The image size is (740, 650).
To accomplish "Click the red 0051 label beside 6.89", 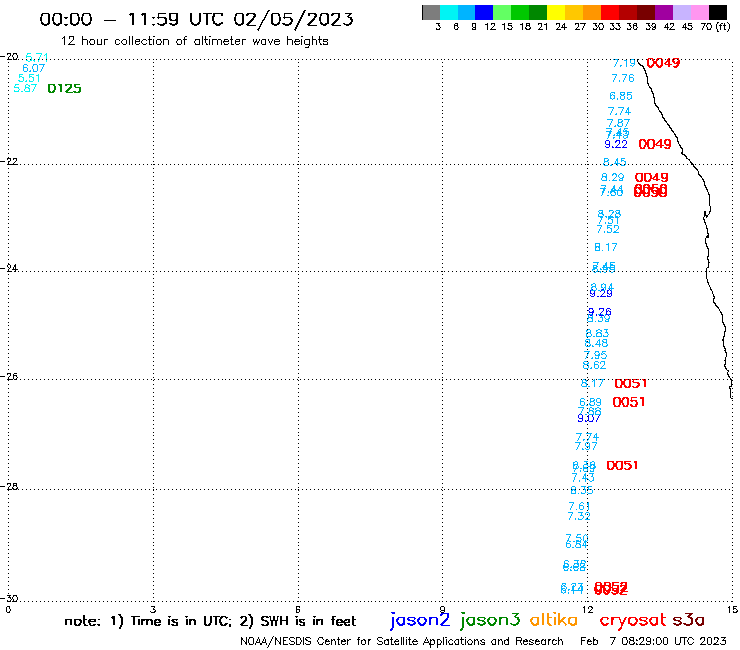I will click(x=629, y=402).
